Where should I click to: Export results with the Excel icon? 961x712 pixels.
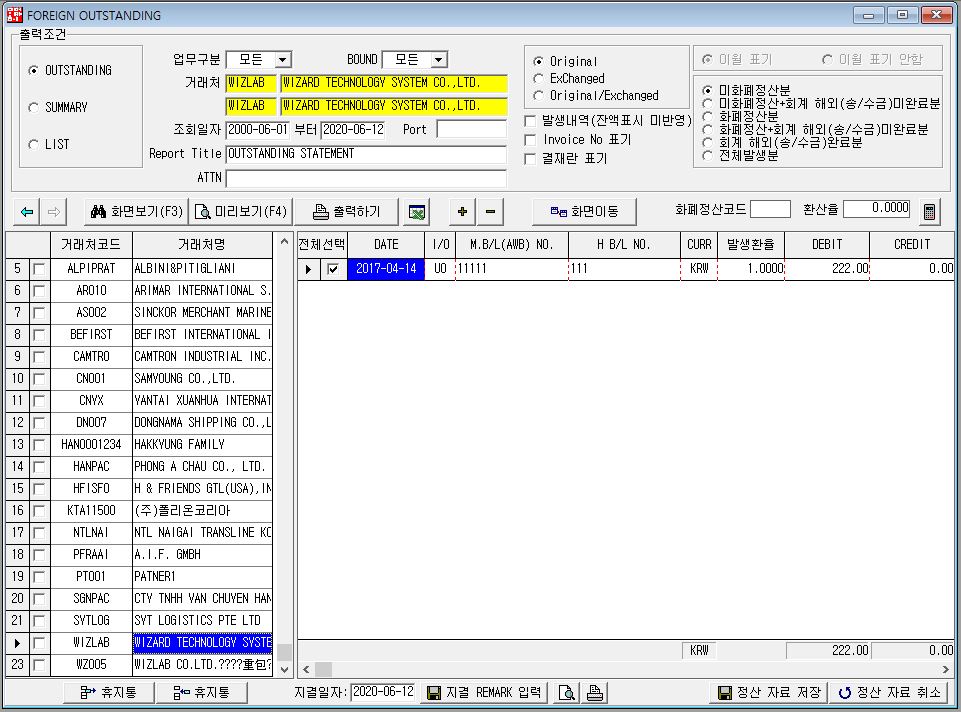click(x=417, y=212)
